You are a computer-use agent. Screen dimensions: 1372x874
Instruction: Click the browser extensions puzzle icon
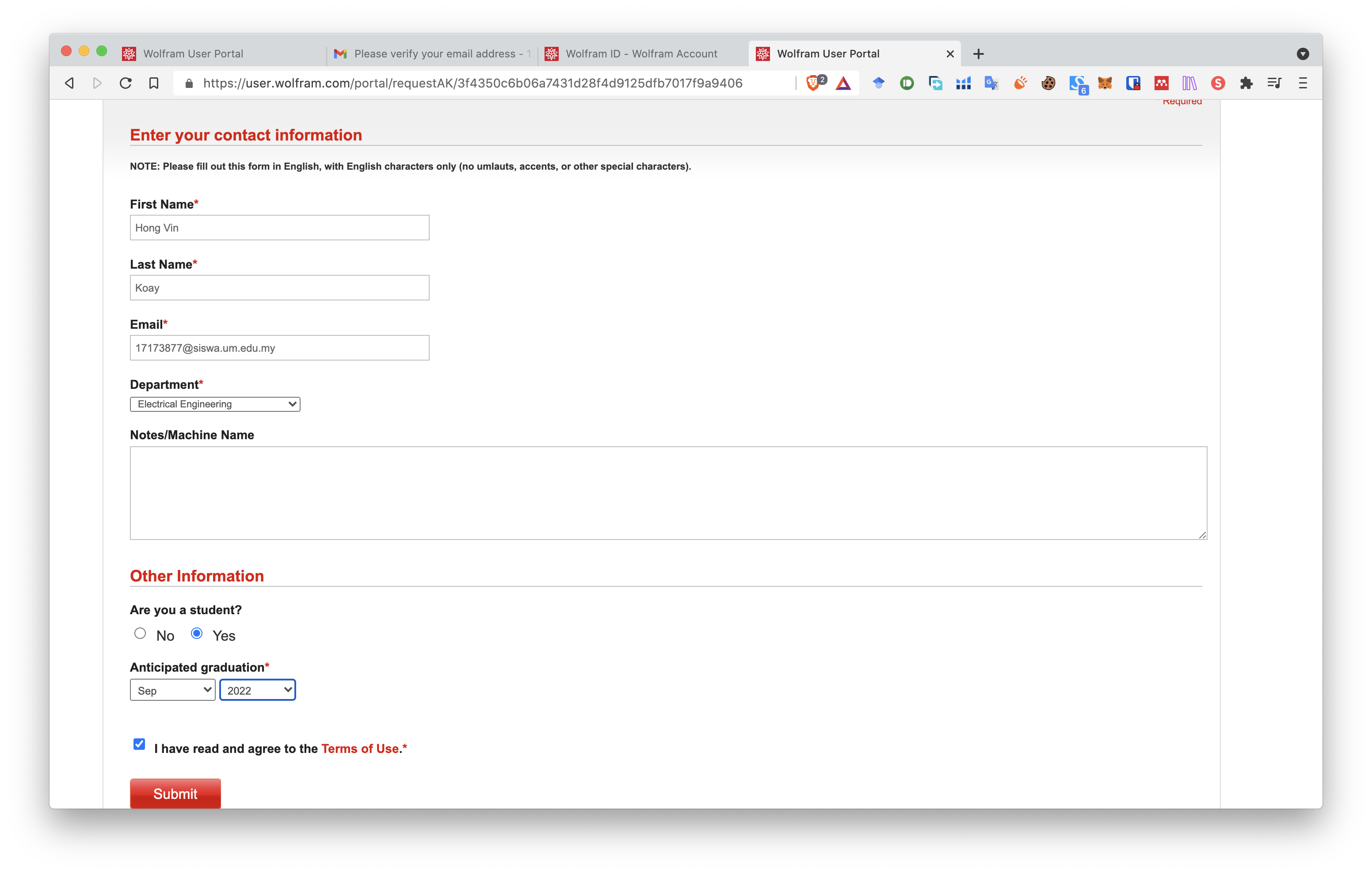tap(1246, 82)
